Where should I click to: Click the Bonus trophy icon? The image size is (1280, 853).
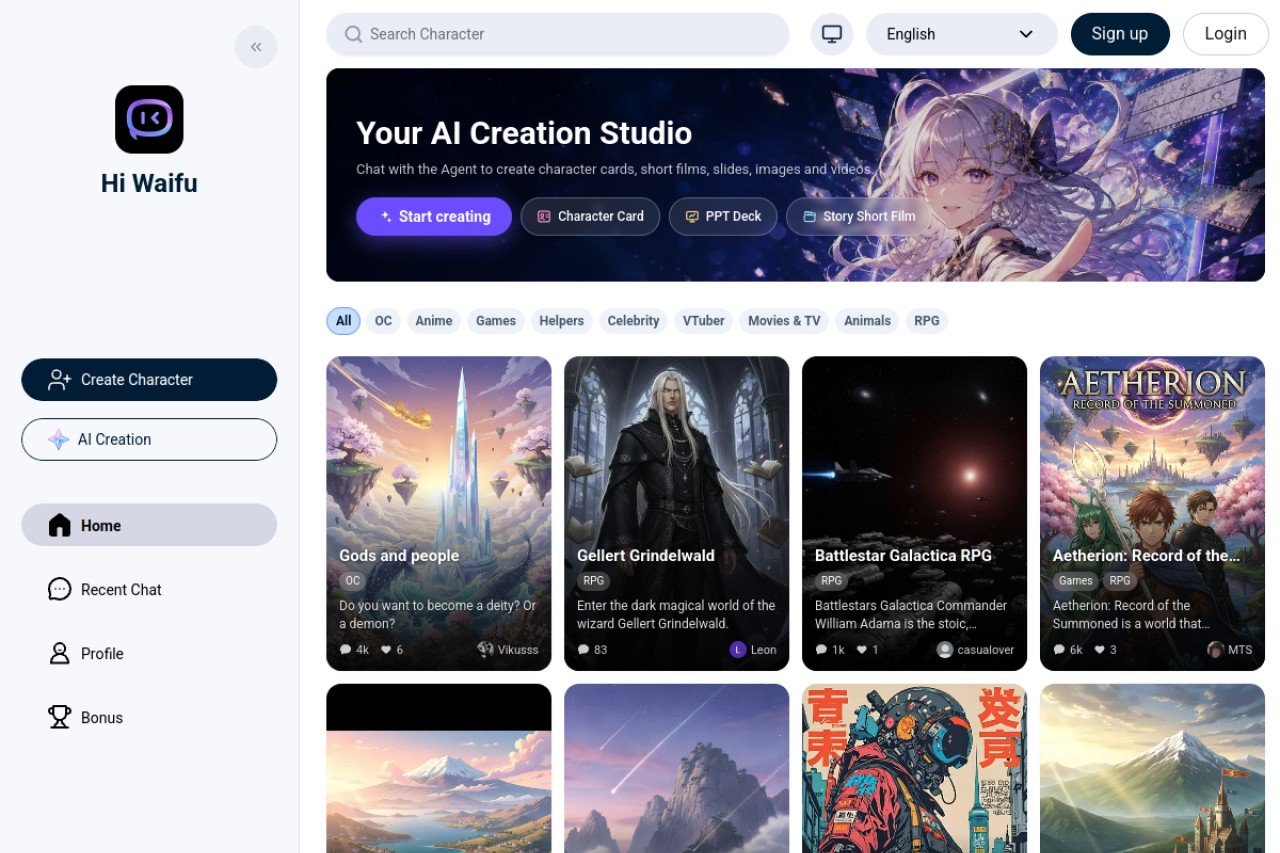(x=60, y=717)
